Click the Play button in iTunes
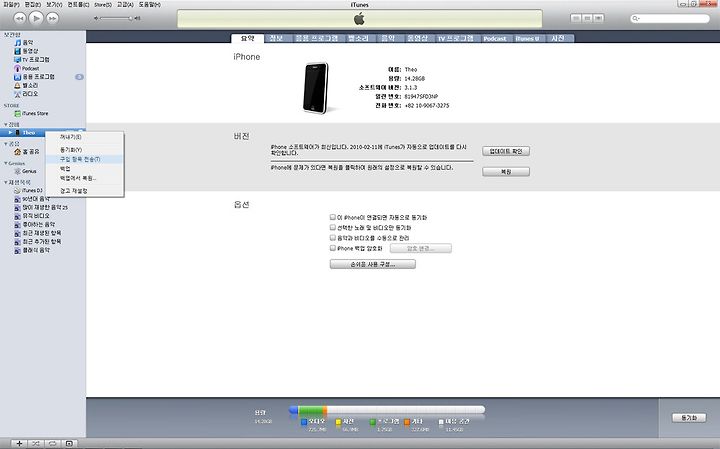The image size is (720, 449). pyautogui.click(x=36, y=18)
